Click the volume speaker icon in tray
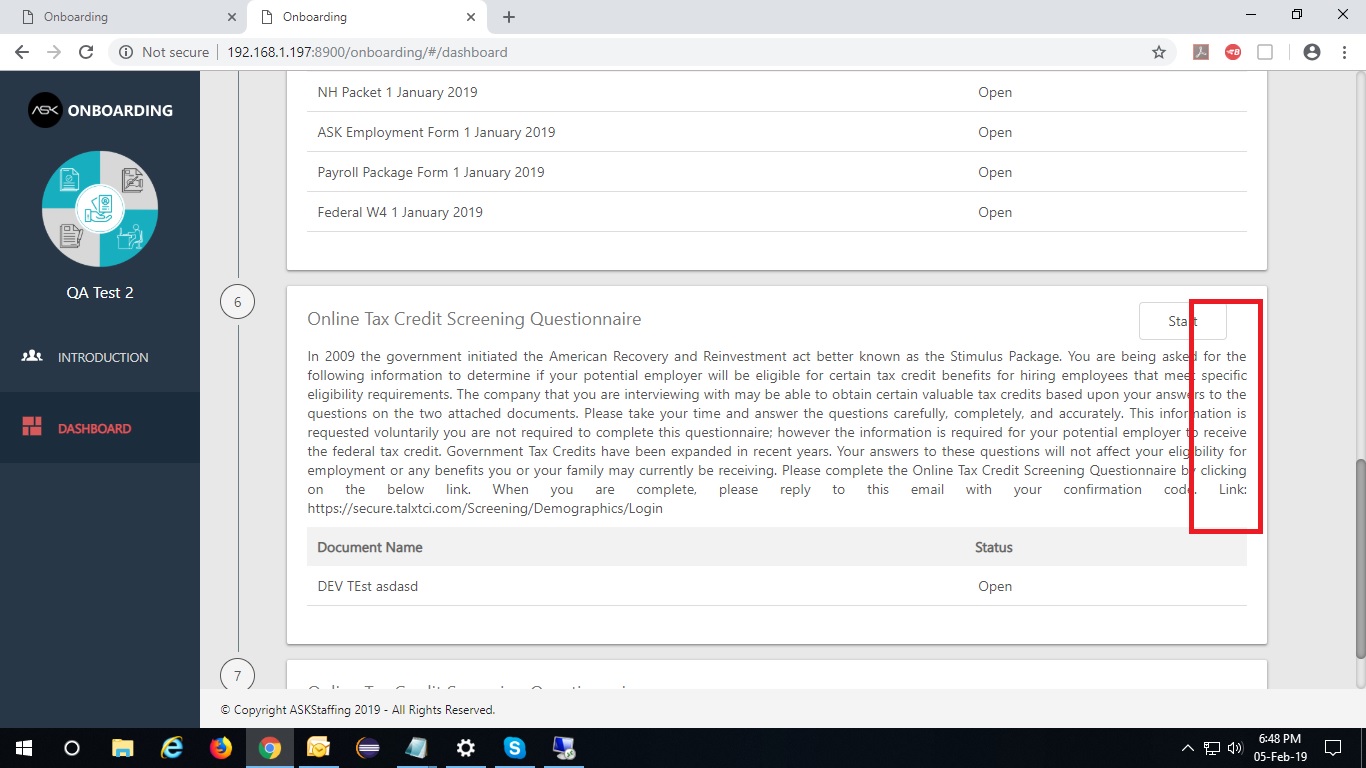 pos(1235,748)
